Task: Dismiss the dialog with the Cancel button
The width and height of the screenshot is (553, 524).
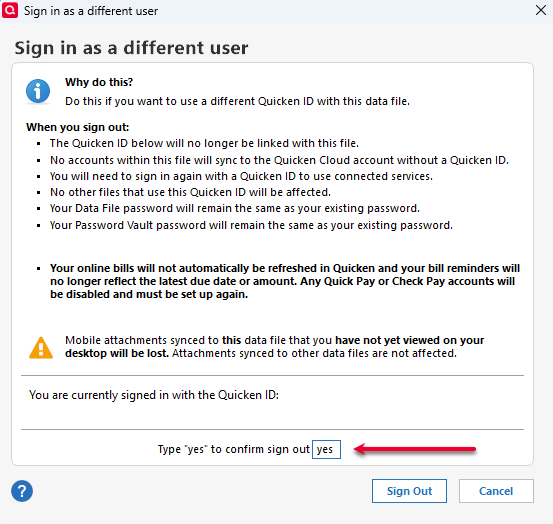Action: pos(496,491)
